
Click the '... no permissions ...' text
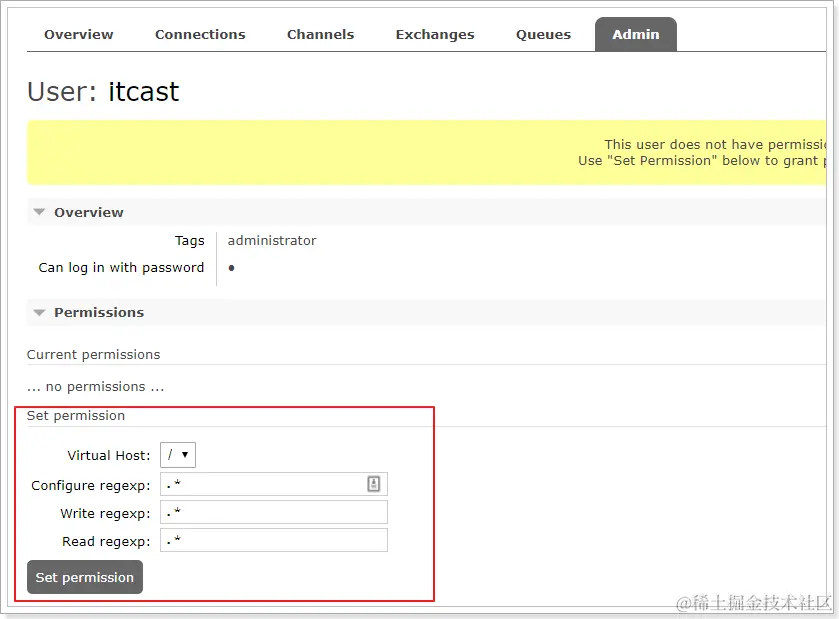96,386
